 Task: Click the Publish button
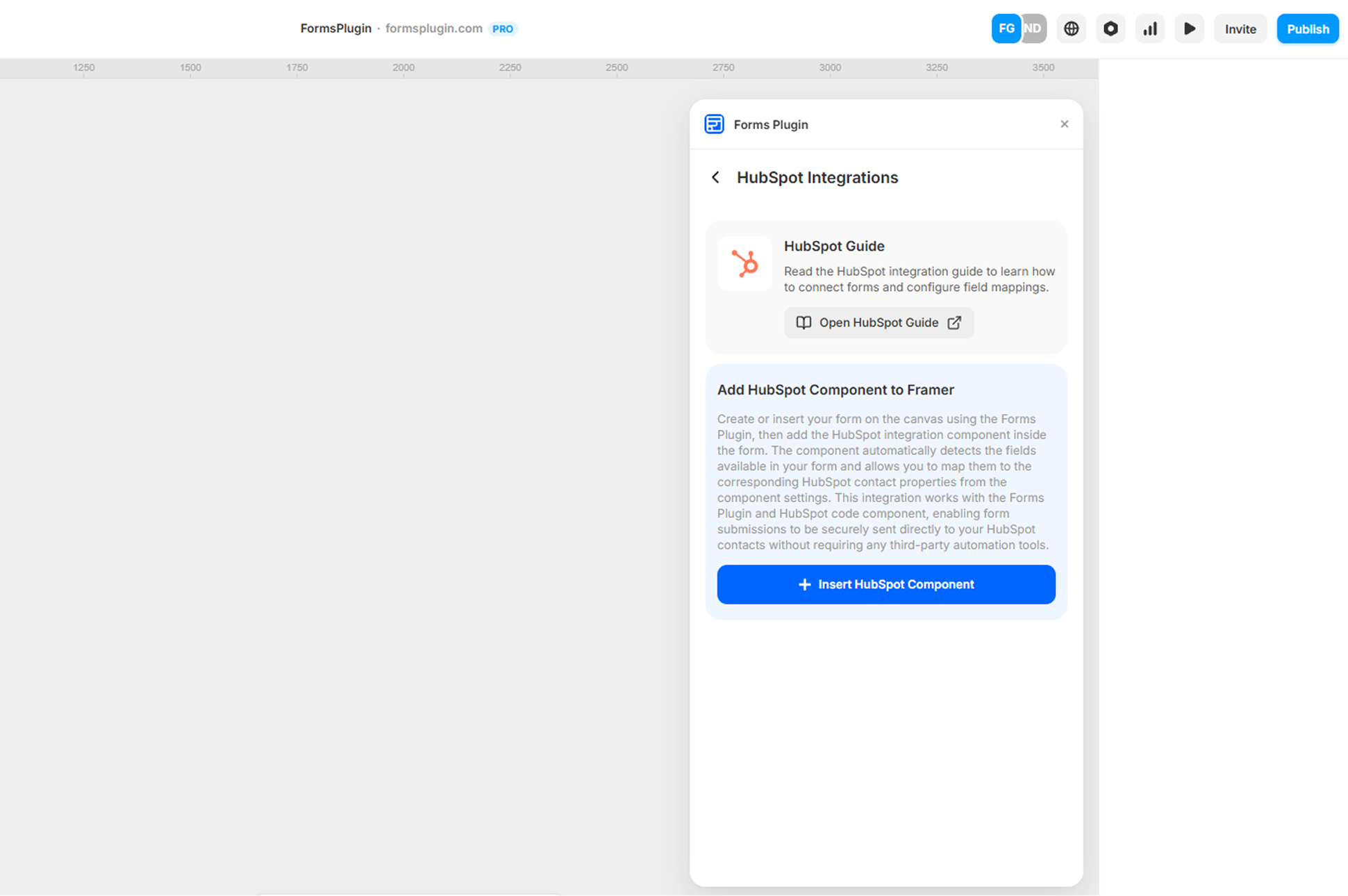pyautogui.click(x=1308, y=28)
